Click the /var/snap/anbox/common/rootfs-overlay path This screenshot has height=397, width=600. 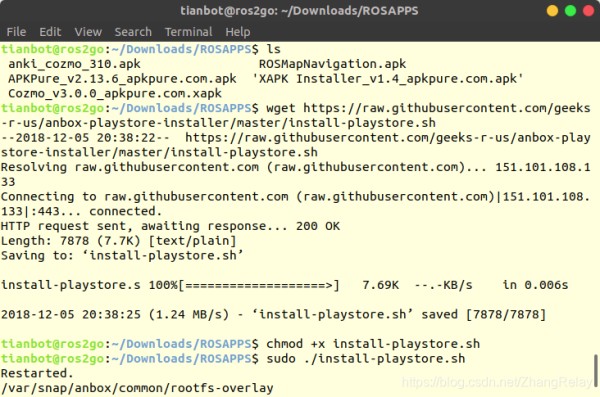[137, 388]
